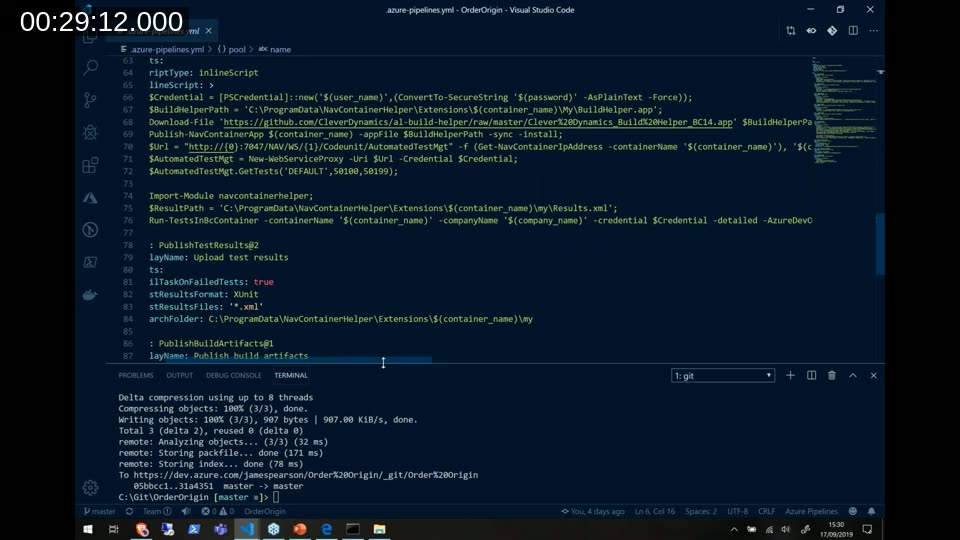Change file encoding 'UTF-8'
This screenshot has height=540, width=960.
point(737,511)
